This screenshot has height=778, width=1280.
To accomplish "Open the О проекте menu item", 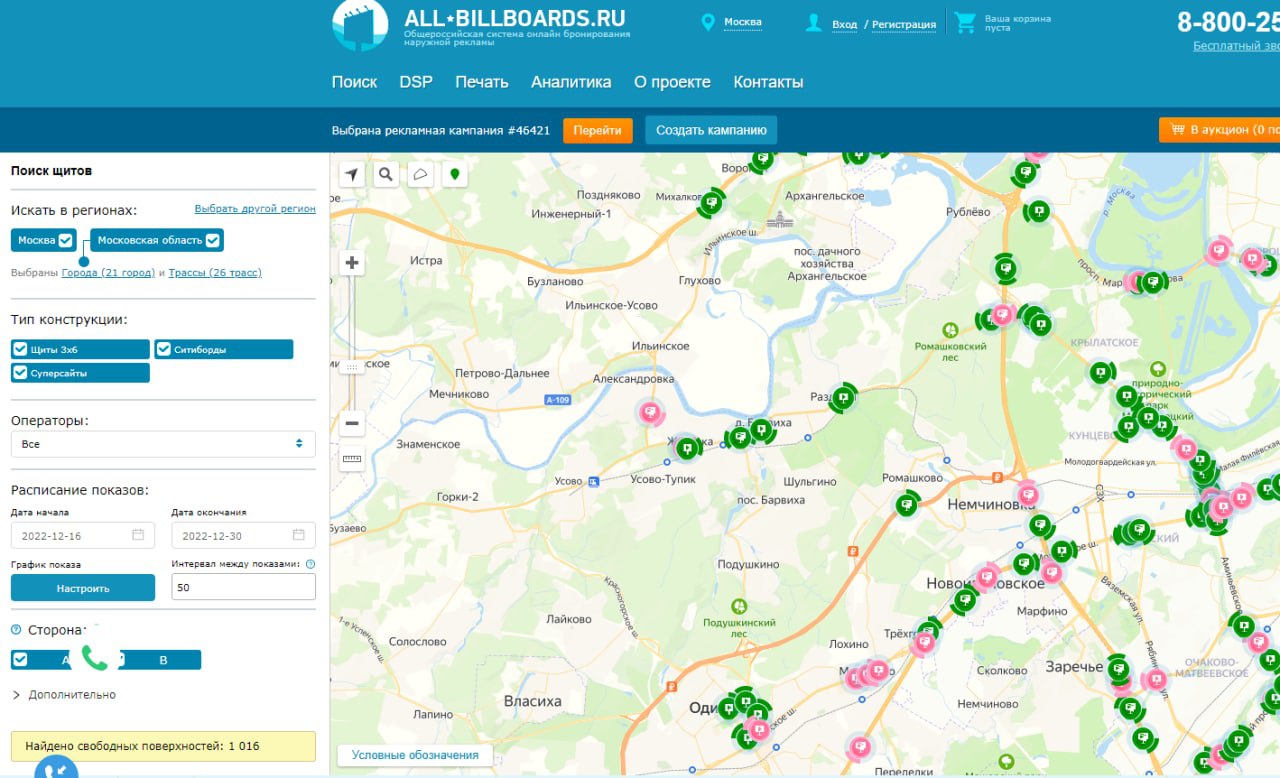I will coord(672,82).
